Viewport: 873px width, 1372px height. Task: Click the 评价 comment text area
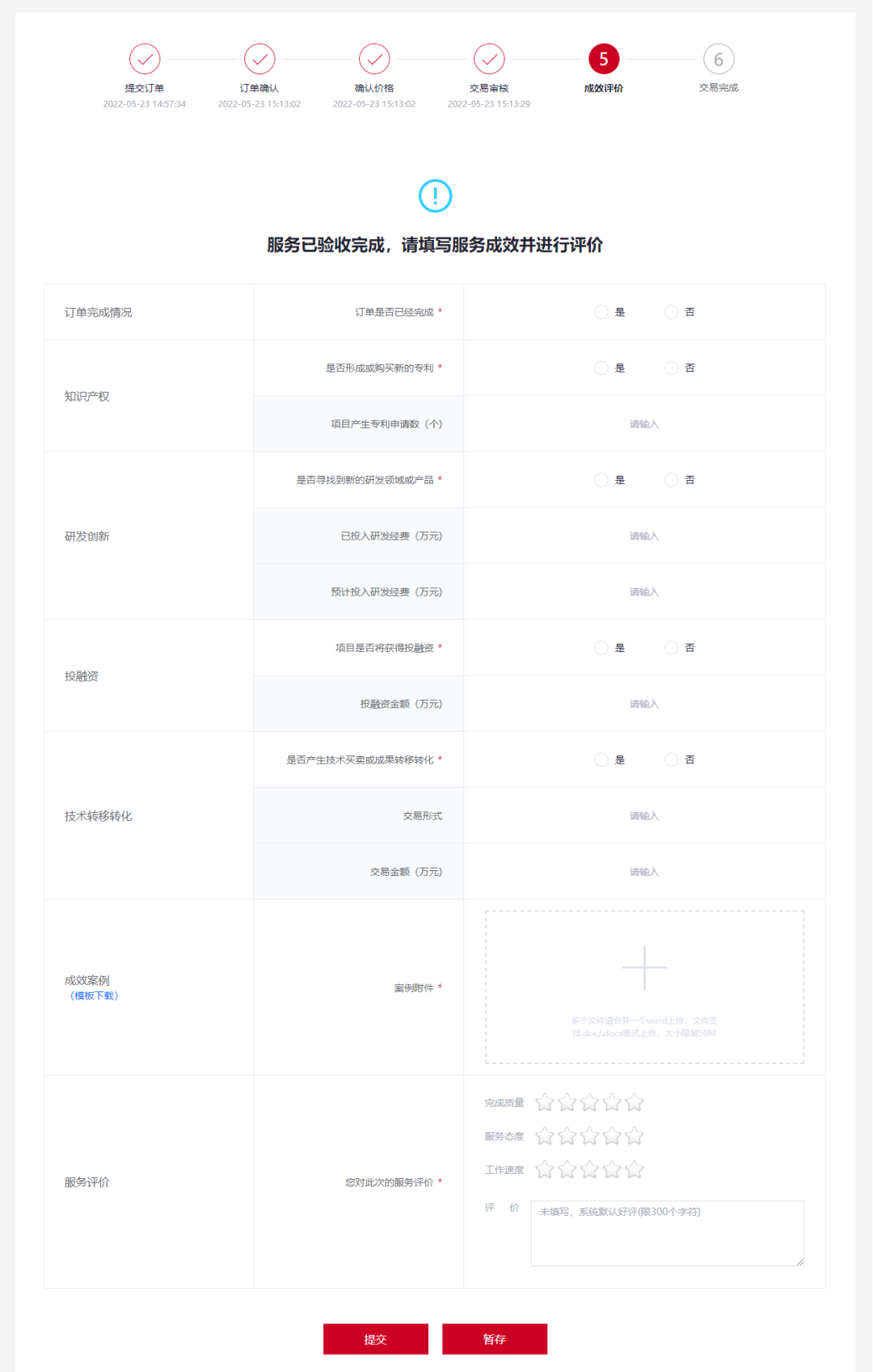(665, 1232)
